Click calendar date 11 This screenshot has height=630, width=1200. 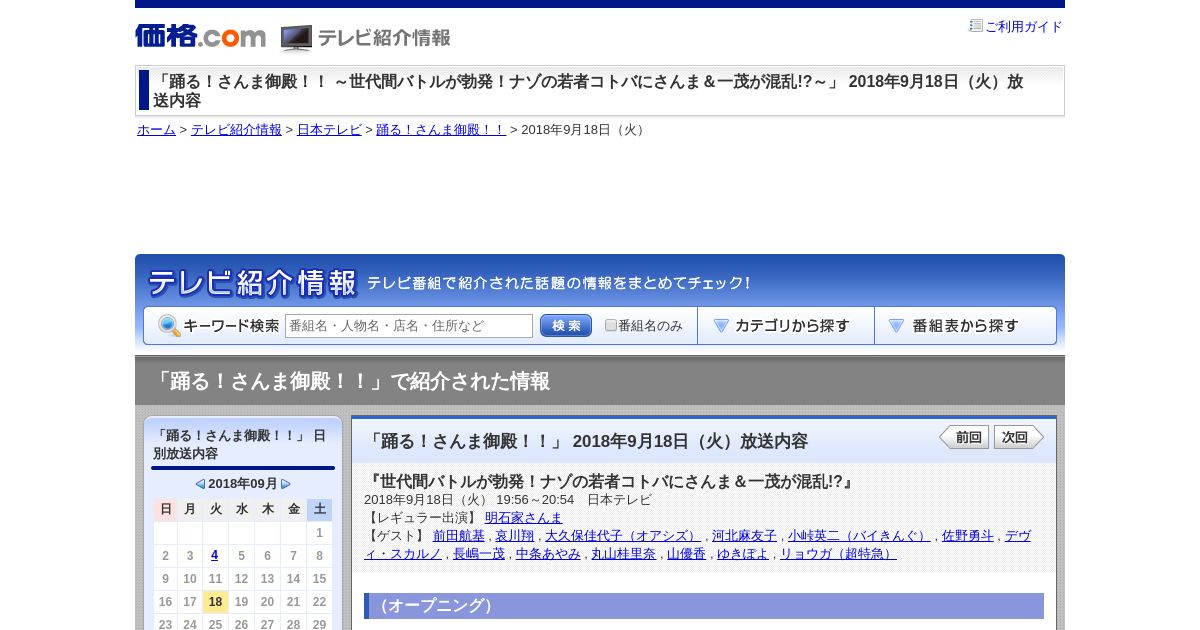215,579
